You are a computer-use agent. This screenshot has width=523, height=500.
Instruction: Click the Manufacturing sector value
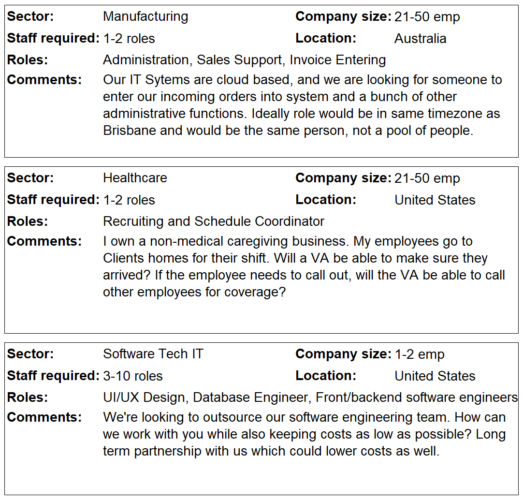145,17
